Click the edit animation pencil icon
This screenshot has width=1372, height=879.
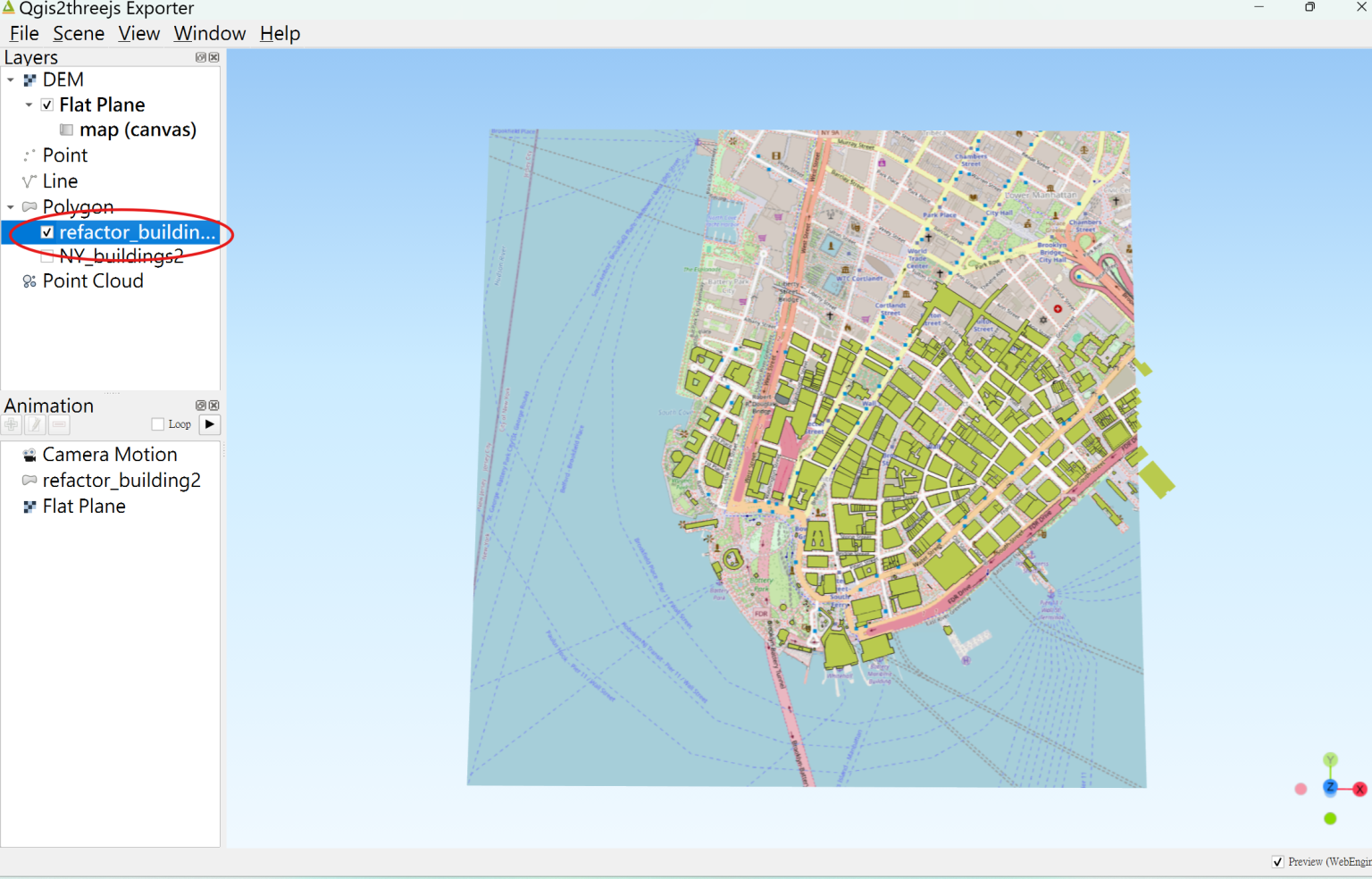34,424
